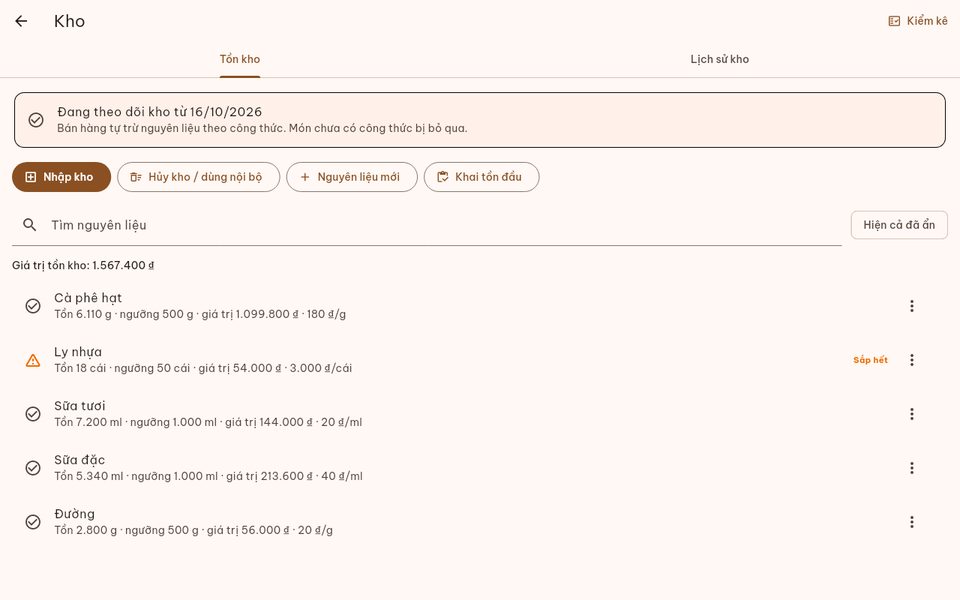This screenshot has width=960, height=600.
Task: Add new ingredient with Nguyên liệu mới
Action: coord(352,177)
